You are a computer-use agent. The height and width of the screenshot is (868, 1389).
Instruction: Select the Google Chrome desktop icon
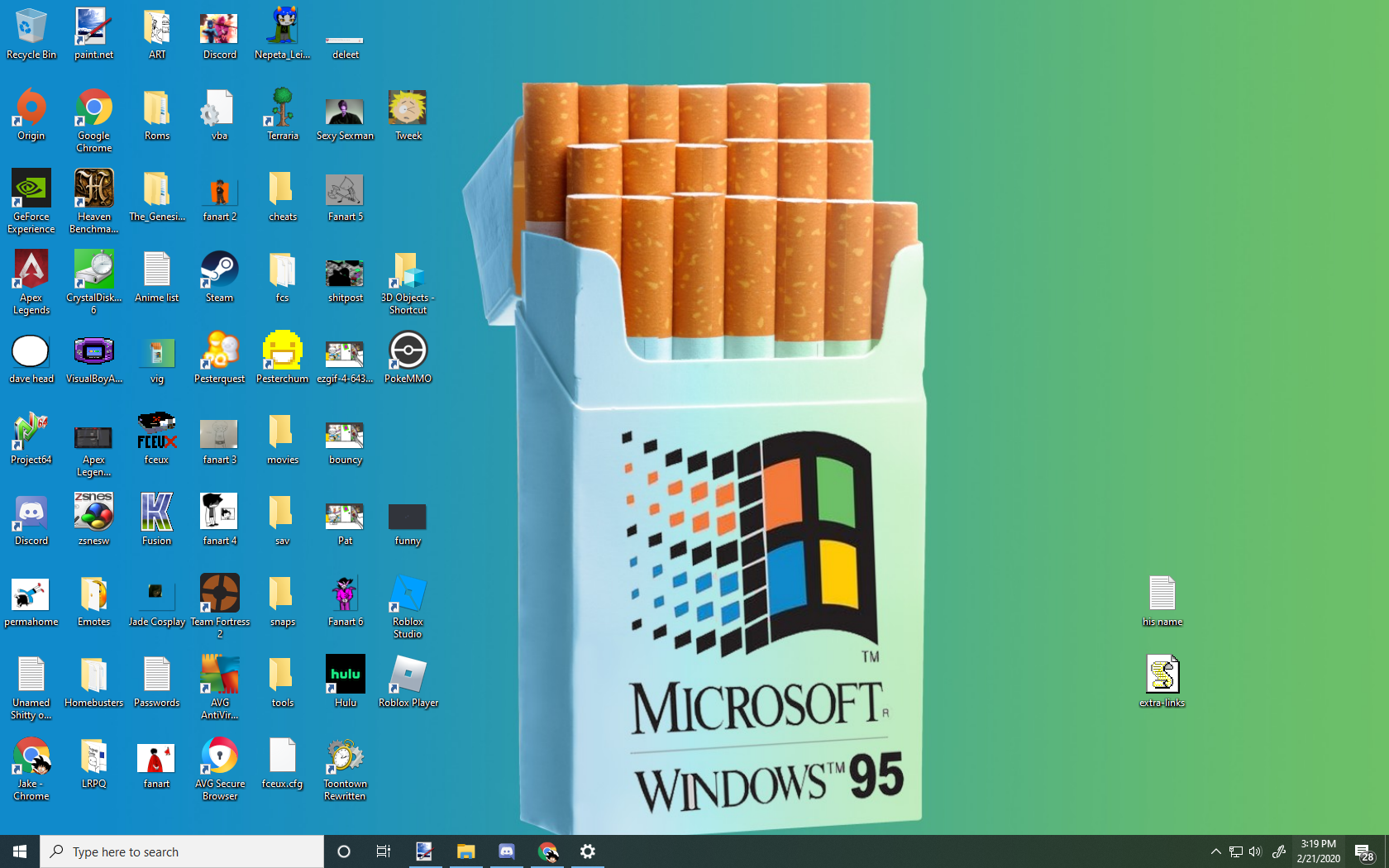point(94,121)
